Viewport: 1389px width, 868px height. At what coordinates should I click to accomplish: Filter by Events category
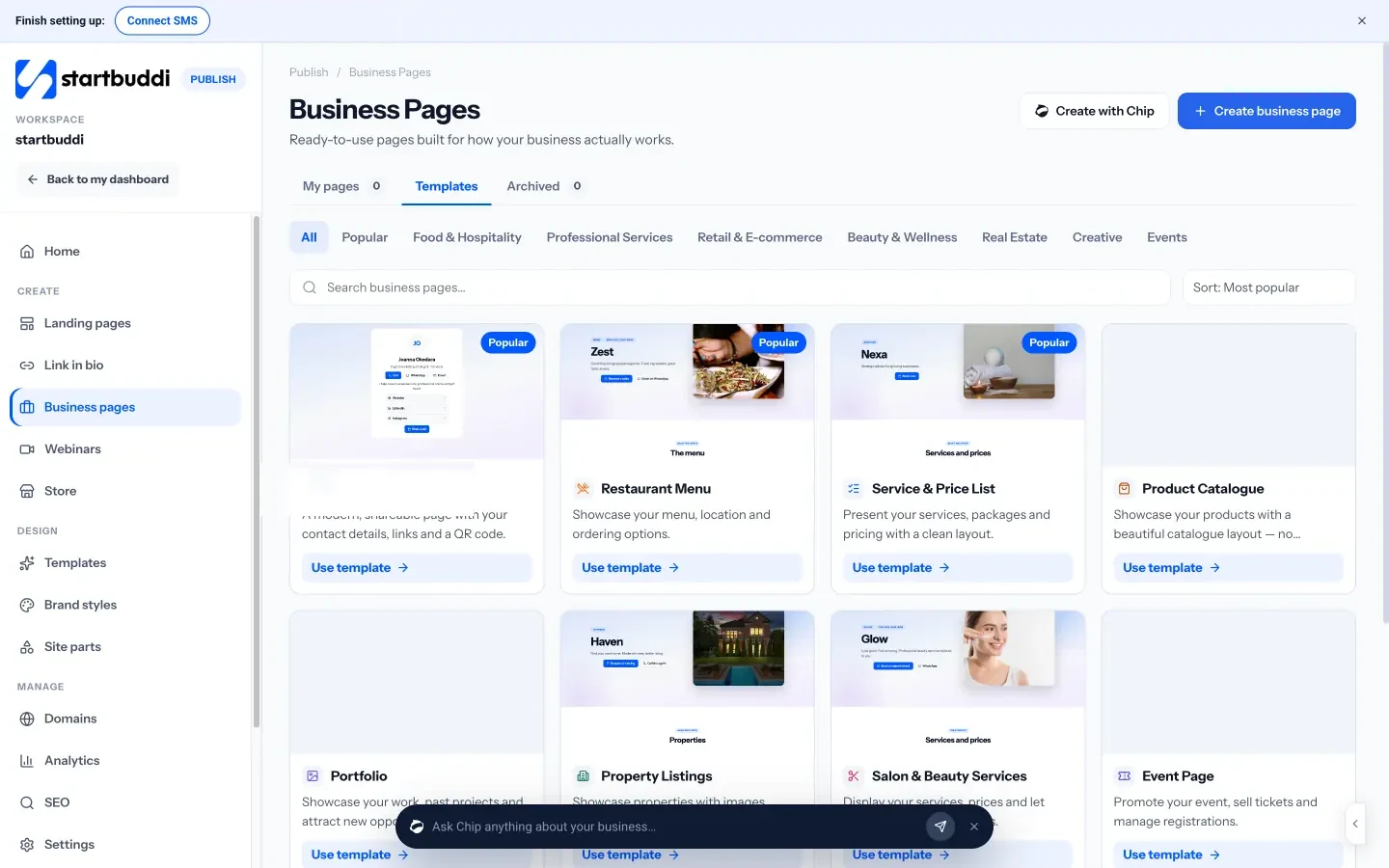tap(1167, 237)
